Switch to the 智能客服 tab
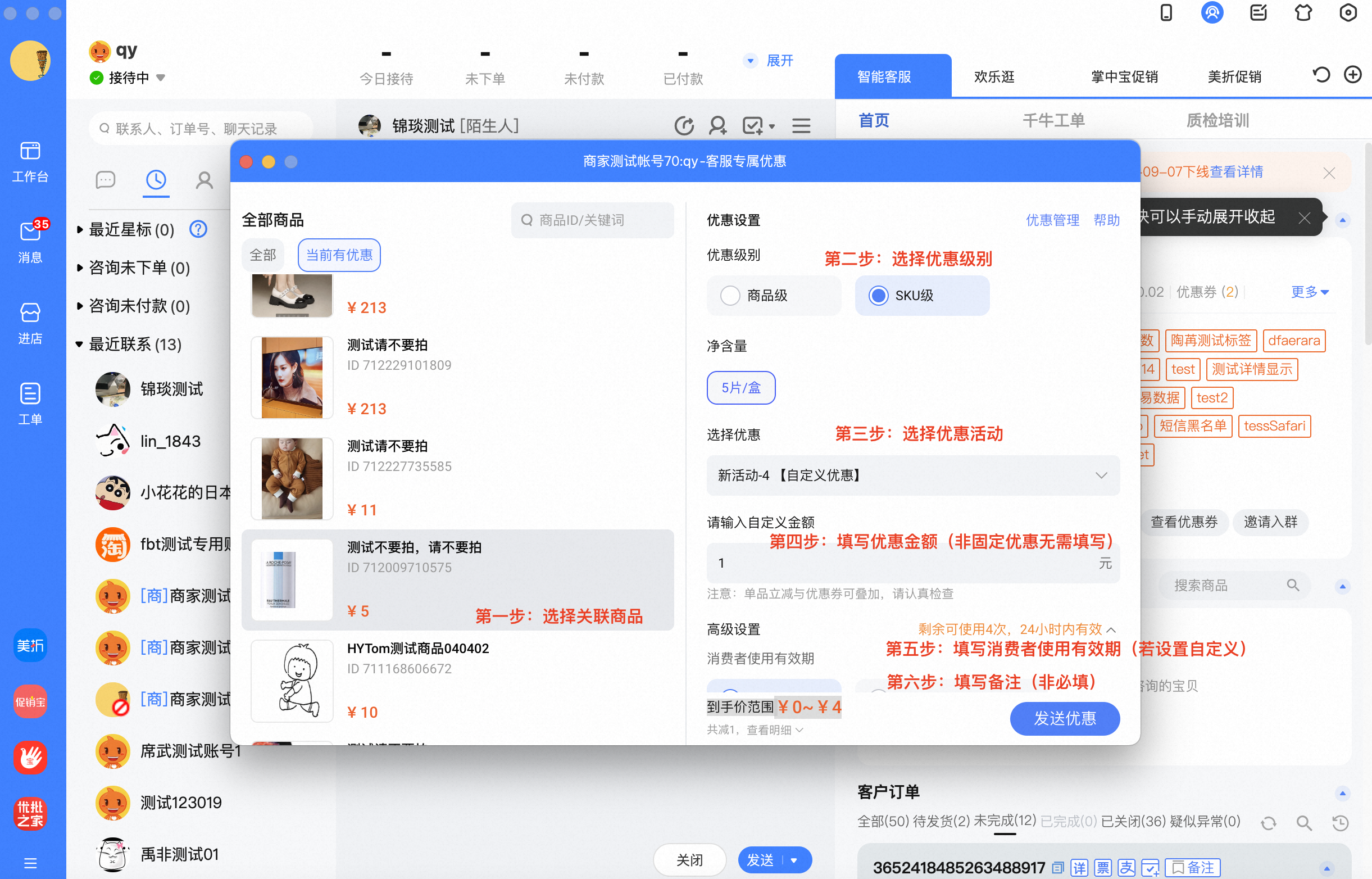This screenshot has width=1372, height=879. [x=893, y=76]
